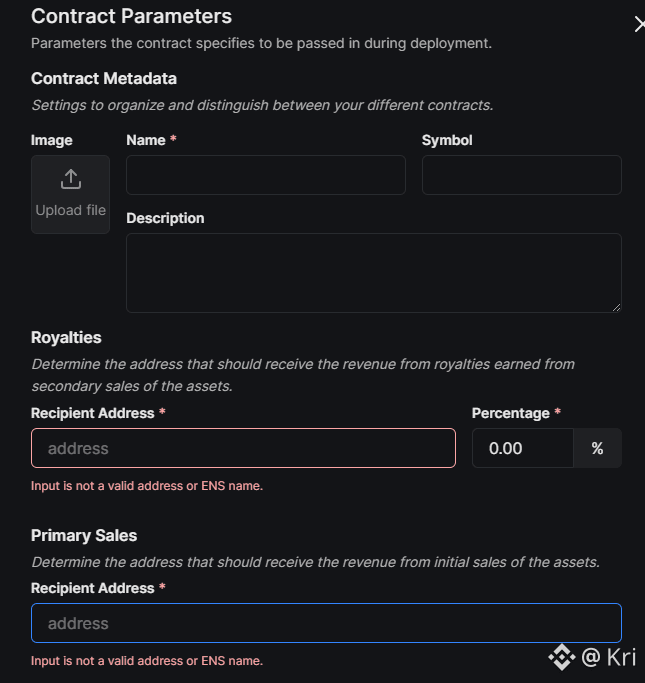645x683 pixels.
Task: Click the Primary Sales section heading
Action: pyautogui.click(x=84, y=535)
